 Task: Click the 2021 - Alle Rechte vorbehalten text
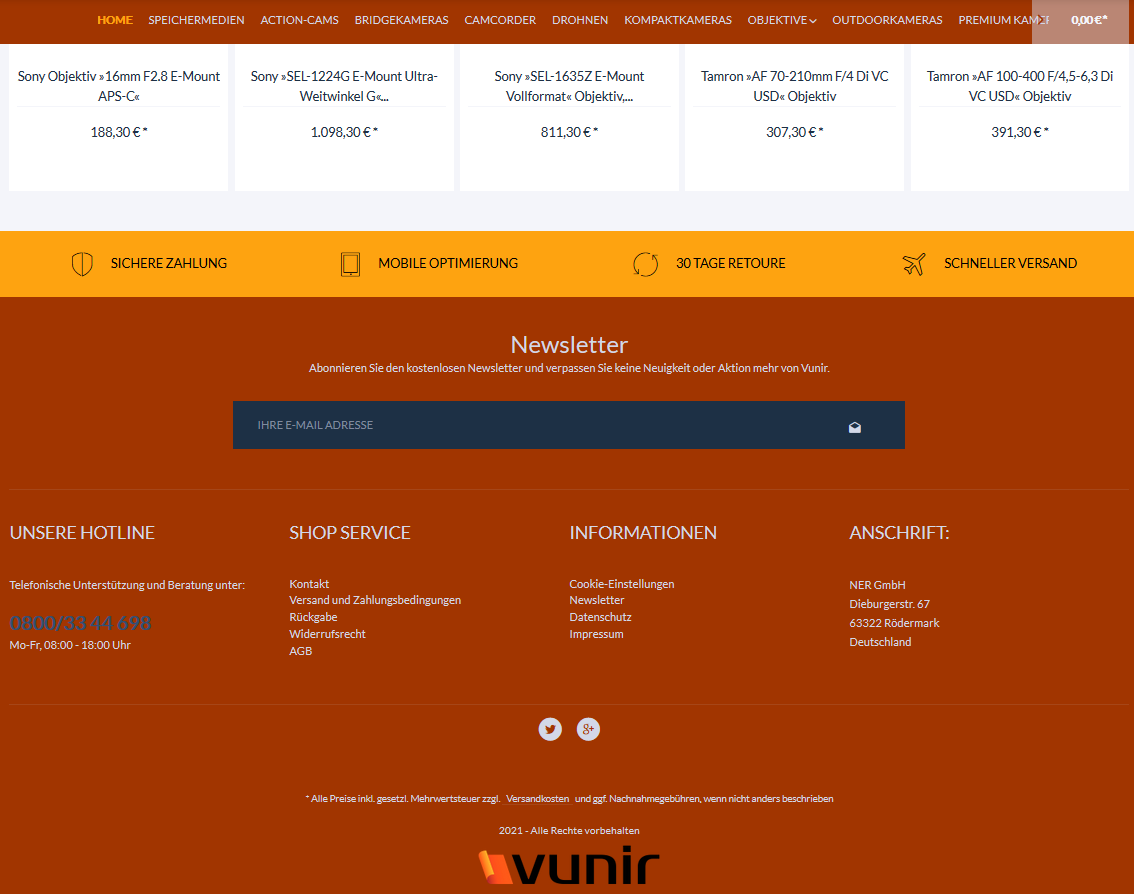569,830
